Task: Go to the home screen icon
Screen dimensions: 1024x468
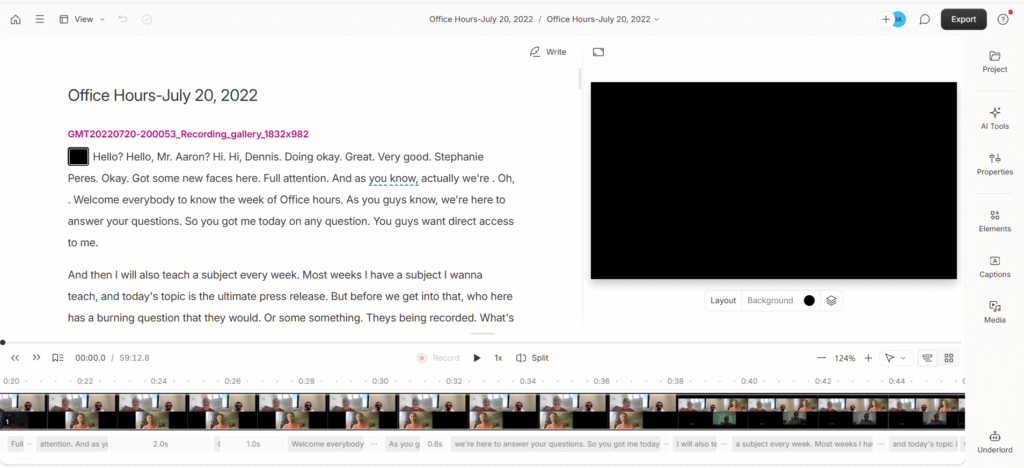Action: point(15,19)
